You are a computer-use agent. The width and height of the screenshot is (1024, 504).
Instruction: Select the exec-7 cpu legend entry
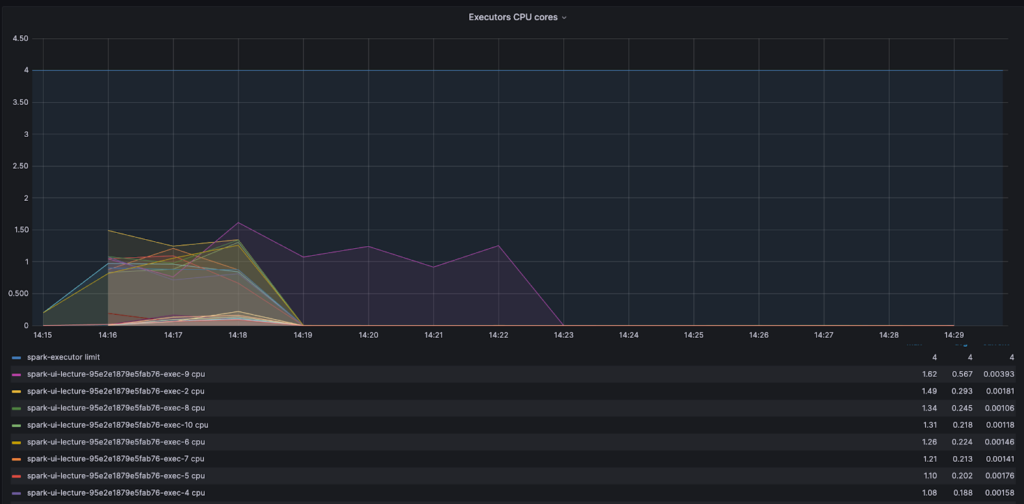coord(116,459)
